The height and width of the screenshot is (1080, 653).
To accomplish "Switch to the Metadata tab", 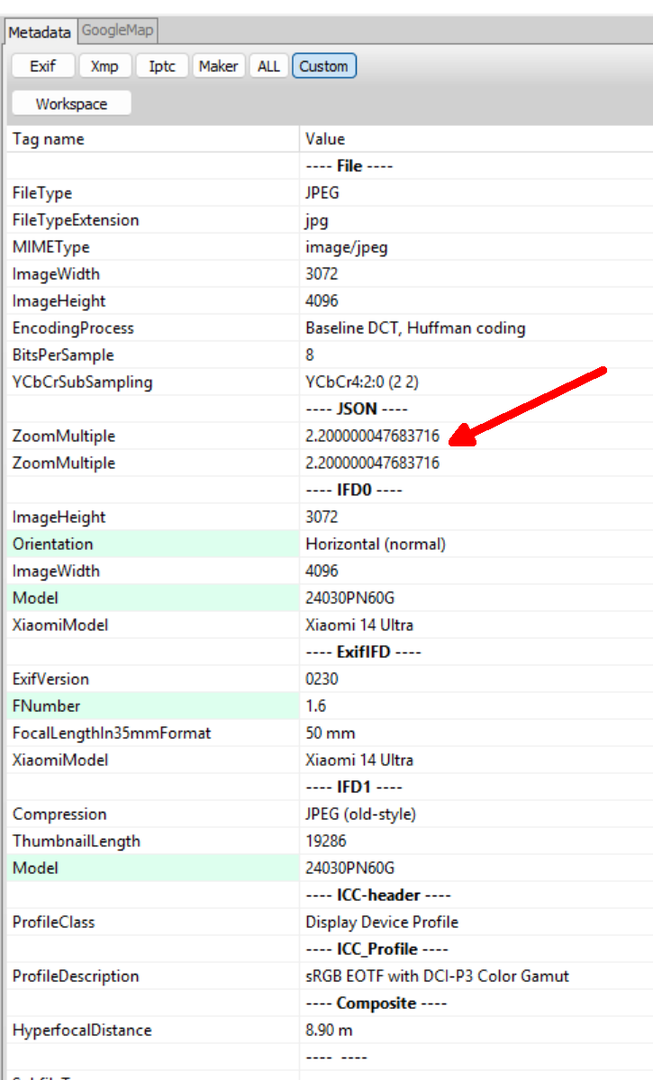I will [39, 32].
